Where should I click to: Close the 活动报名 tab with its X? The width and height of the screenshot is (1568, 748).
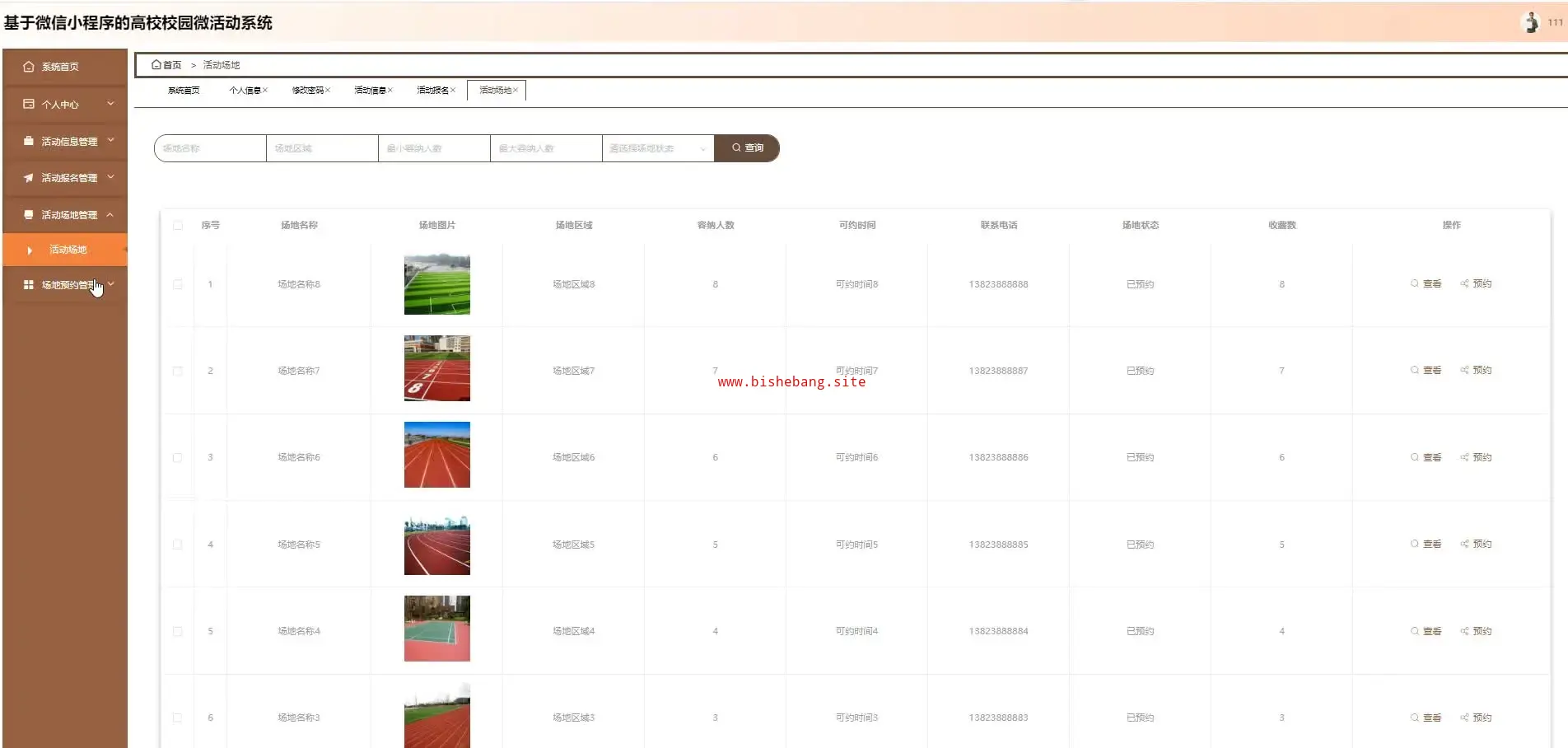pyautogui.click(x=453, y=90)
